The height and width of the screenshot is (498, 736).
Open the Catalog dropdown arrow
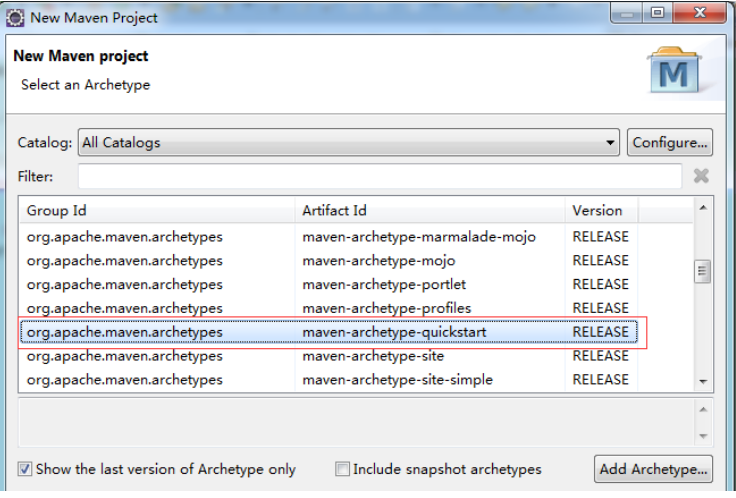[x=610, y=143]
